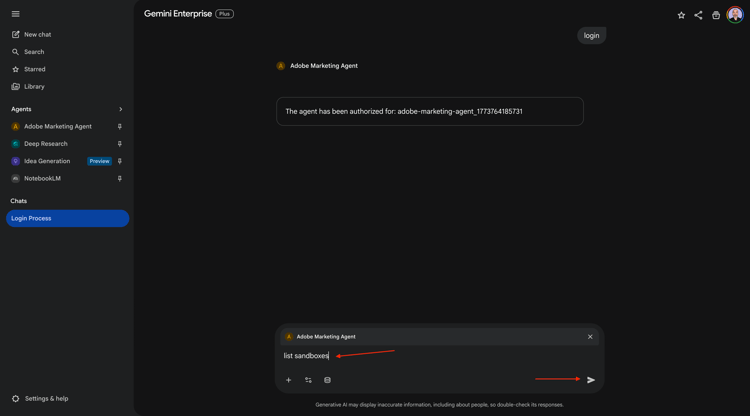Open the hamburger main menu
Image resolution: width=750 pixels, height=416 pixels.
click(16, 14)
